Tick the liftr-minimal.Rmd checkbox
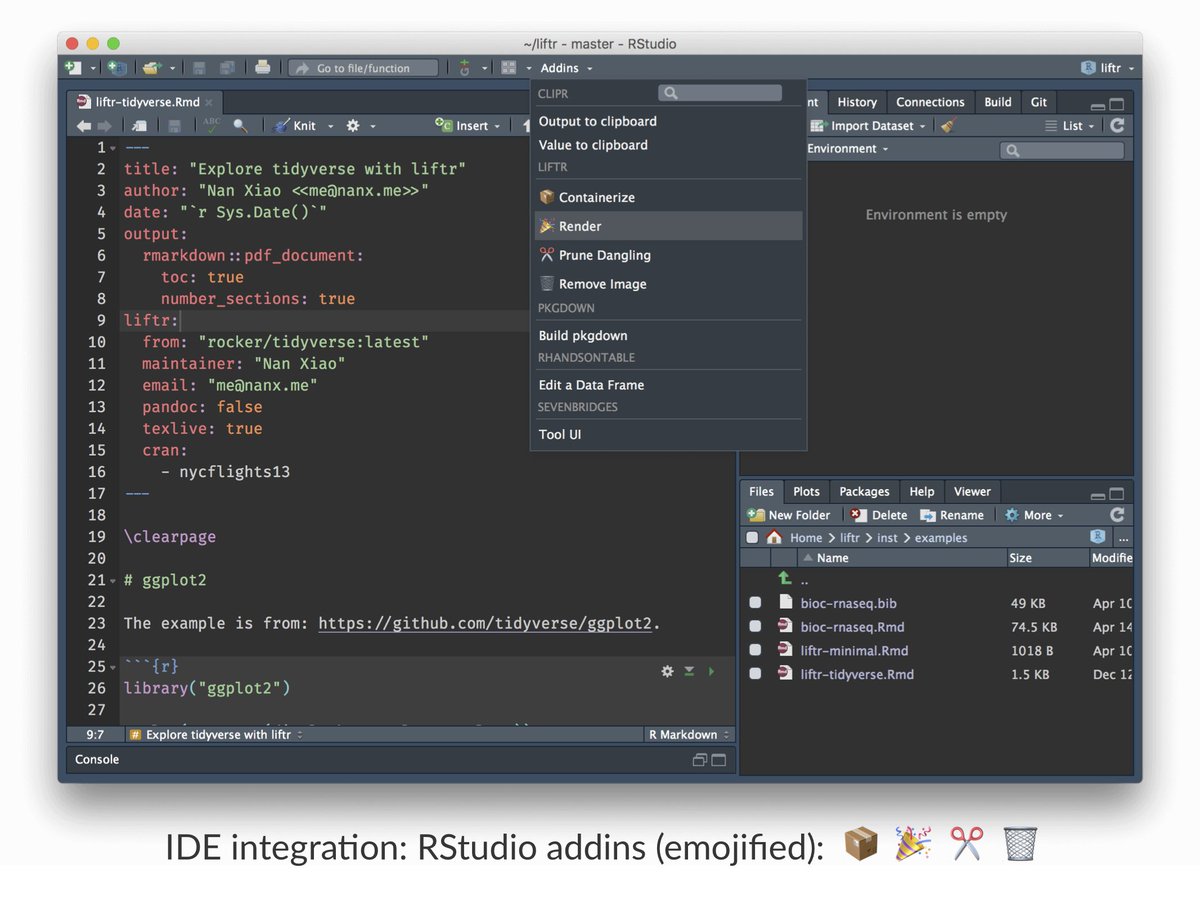 [x=755, y=650]
